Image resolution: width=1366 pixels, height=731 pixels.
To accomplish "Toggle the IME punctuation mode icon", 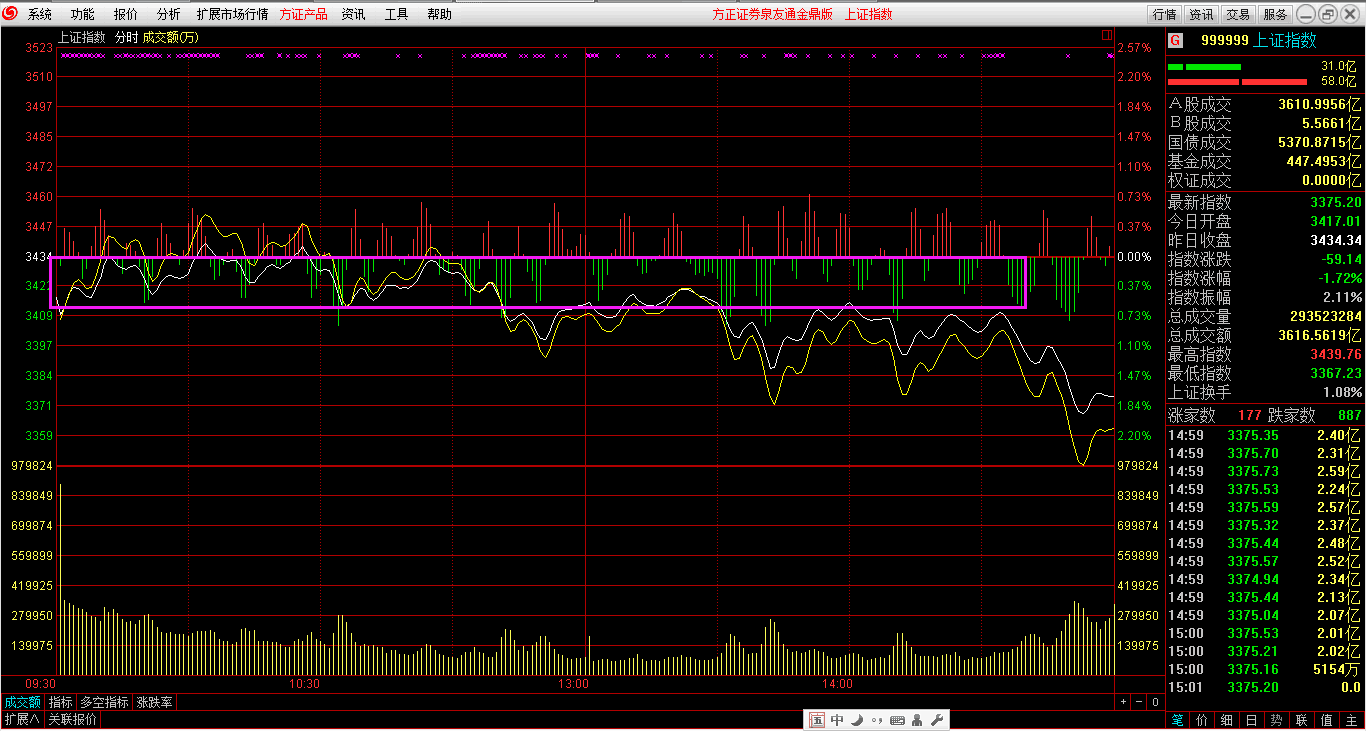I will click(877, 720).
